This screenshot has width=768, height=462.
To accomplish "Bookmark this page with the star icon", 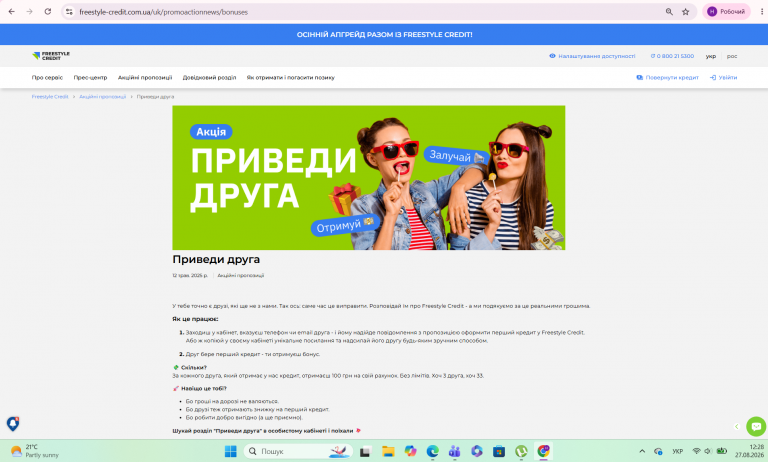I will pos(686,12).
